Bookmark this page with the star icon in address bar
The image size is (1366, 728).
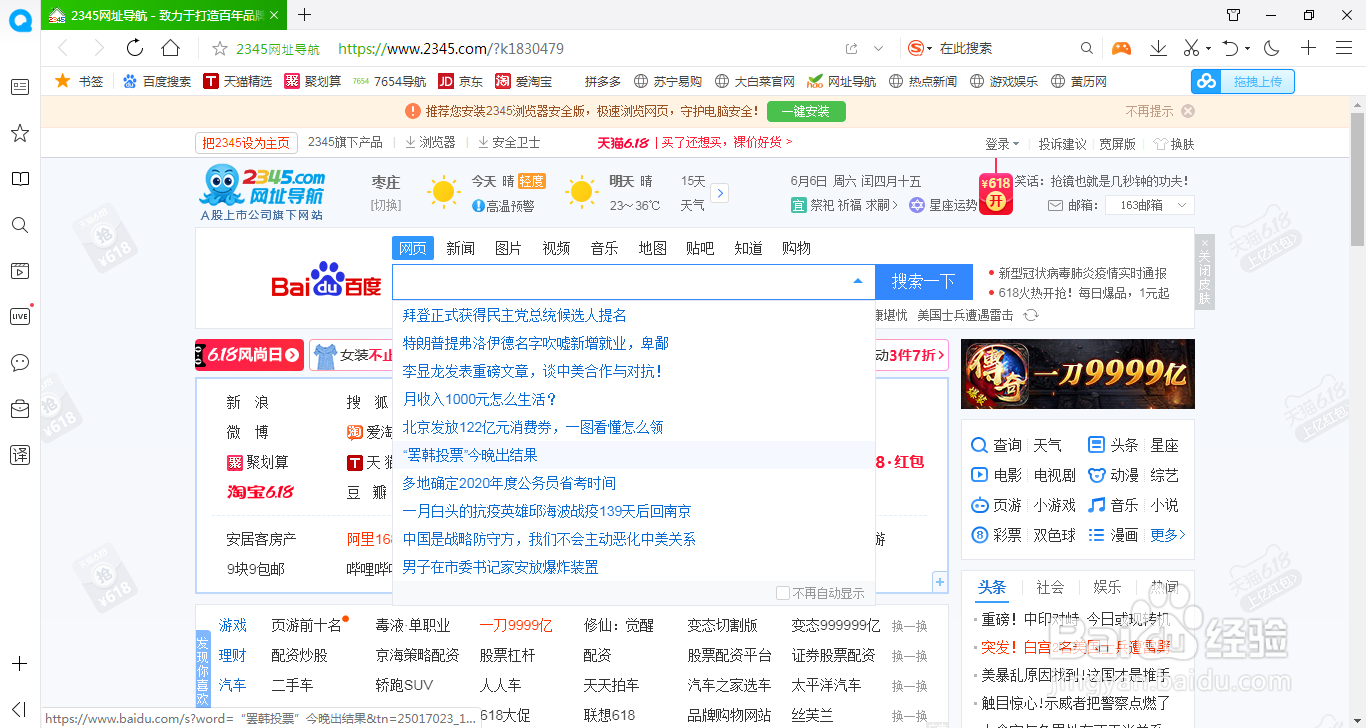coord(220,48)
